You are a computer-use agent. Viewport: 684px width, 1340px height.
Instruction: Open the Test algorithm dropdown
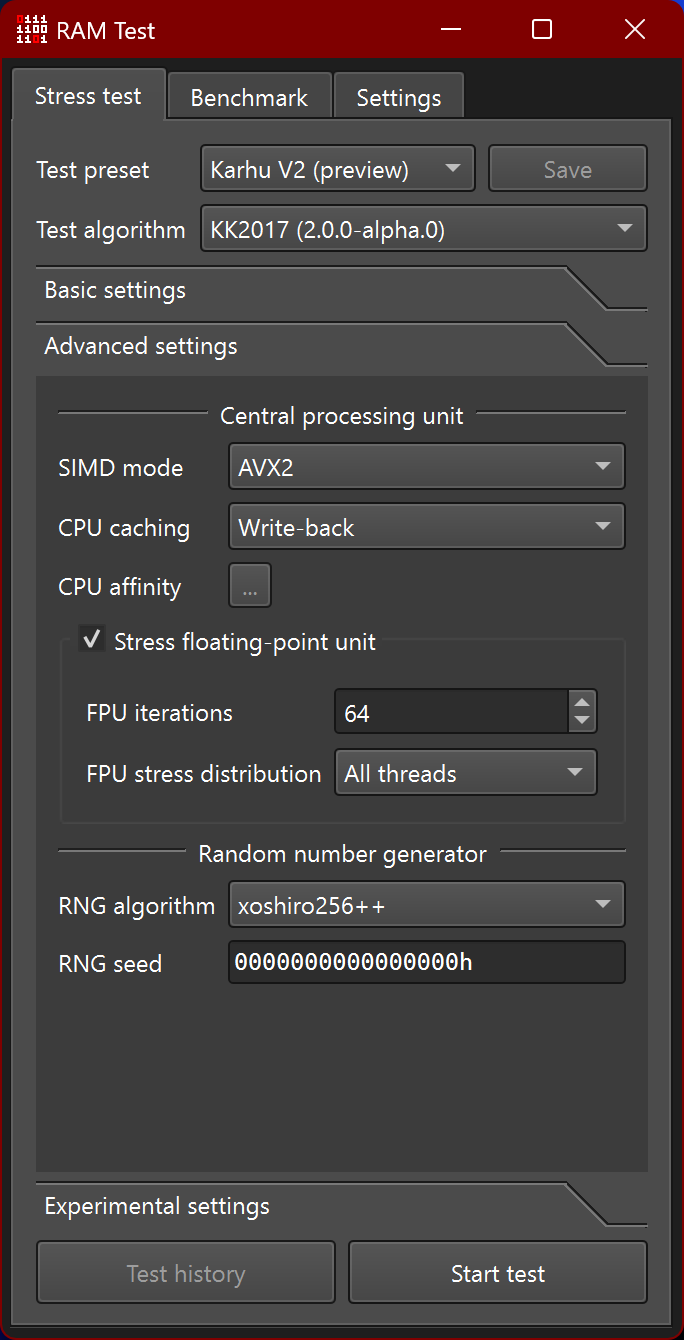(x=424, y=229)
